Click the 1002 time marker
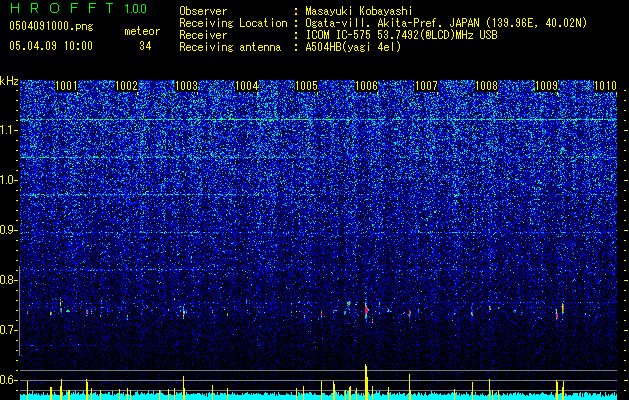Image resolution: width=629 pixels, height=400 pixels. tap(126, 86)
